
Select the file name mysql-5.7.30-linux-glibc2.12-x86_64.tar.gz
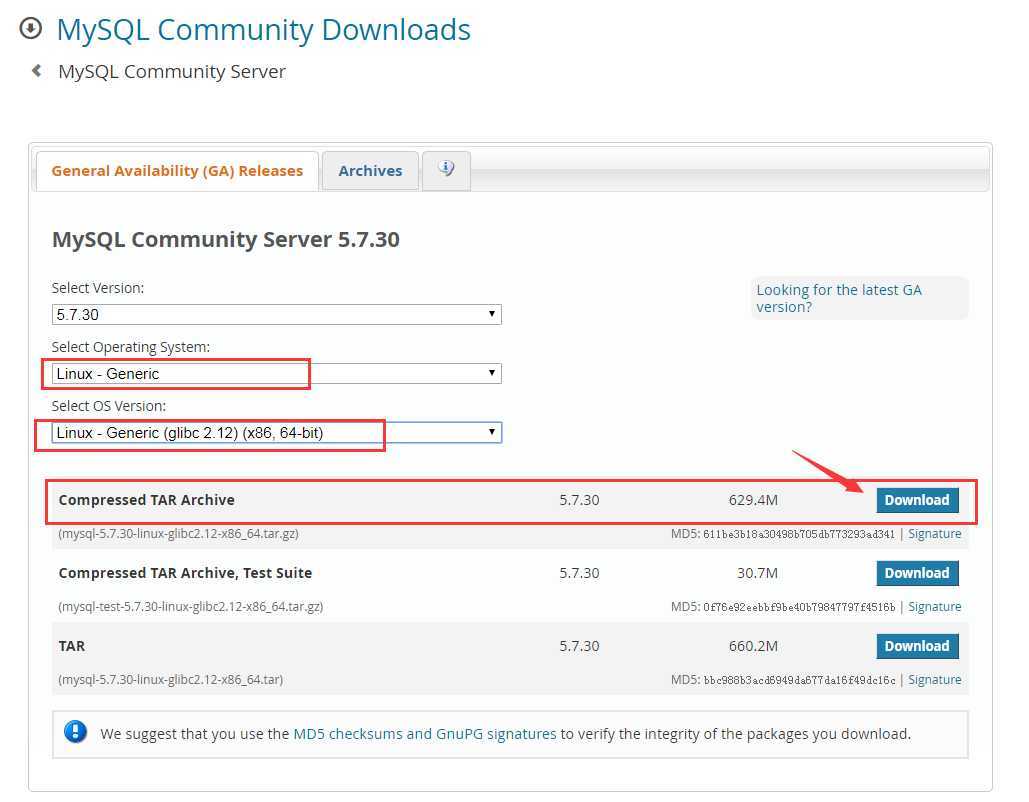(x=178, y=534)
